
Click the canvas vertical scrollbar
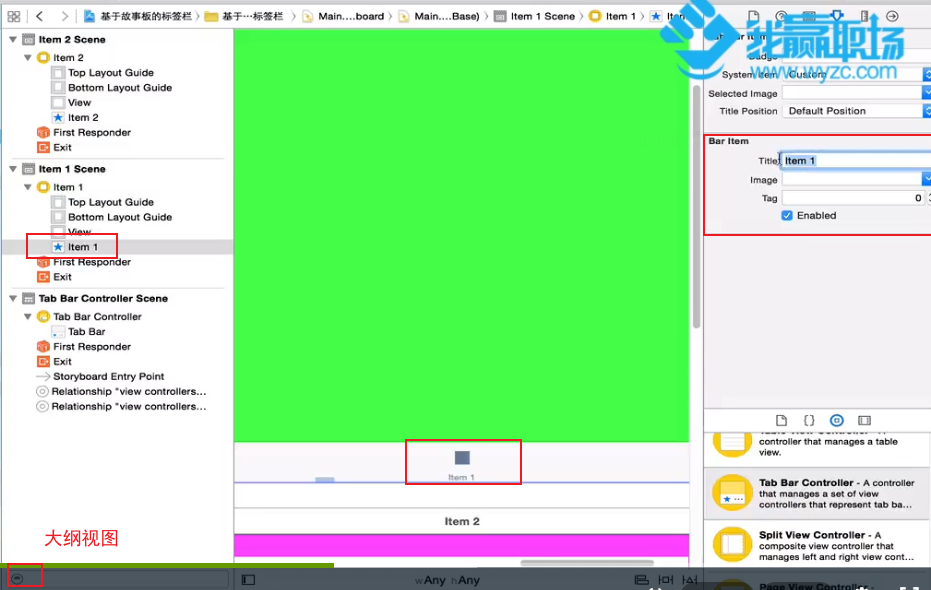pos(696,206)
